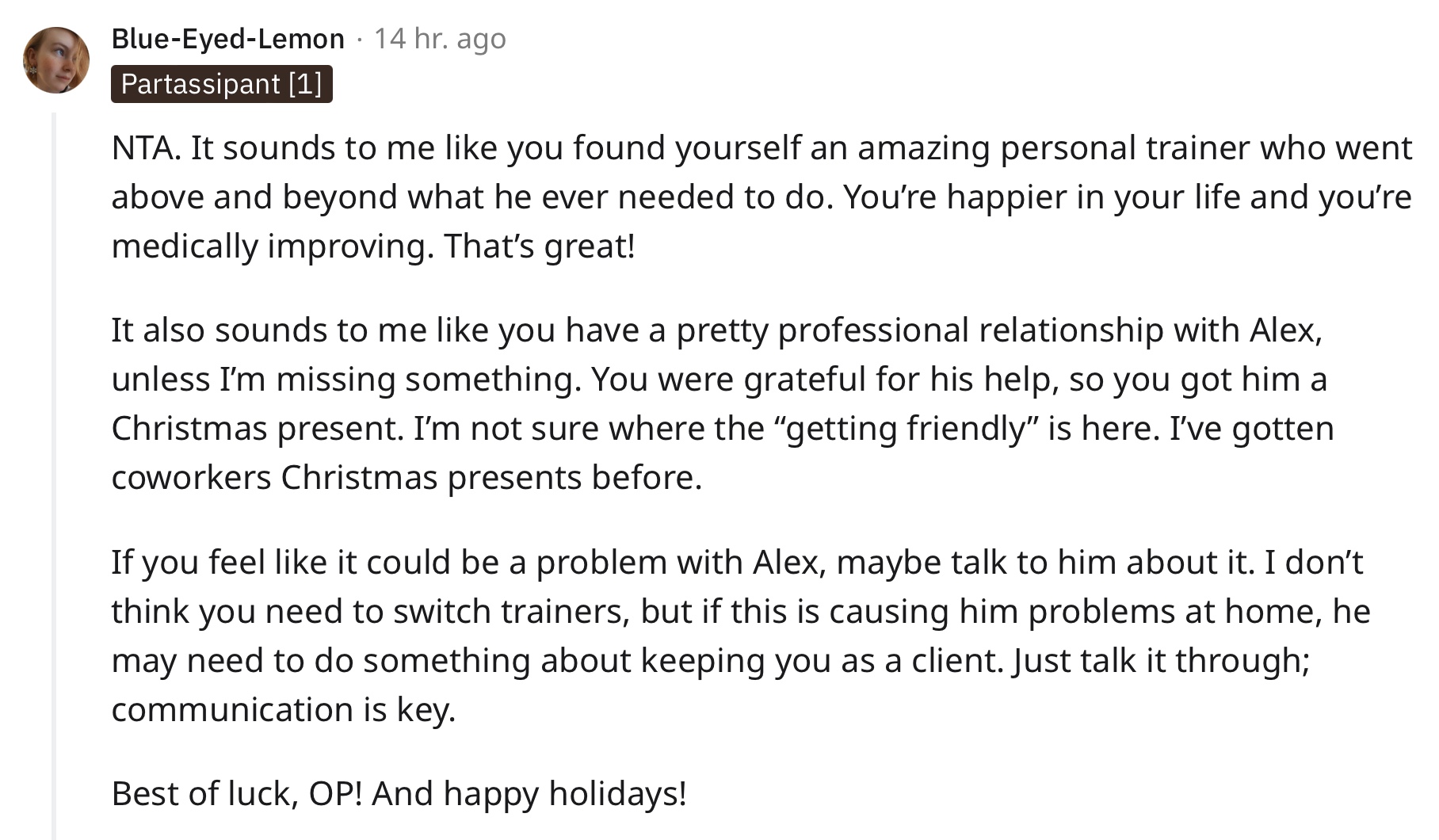Click 'coworkers Christmas presents before' line

click(x=407, y=478)
